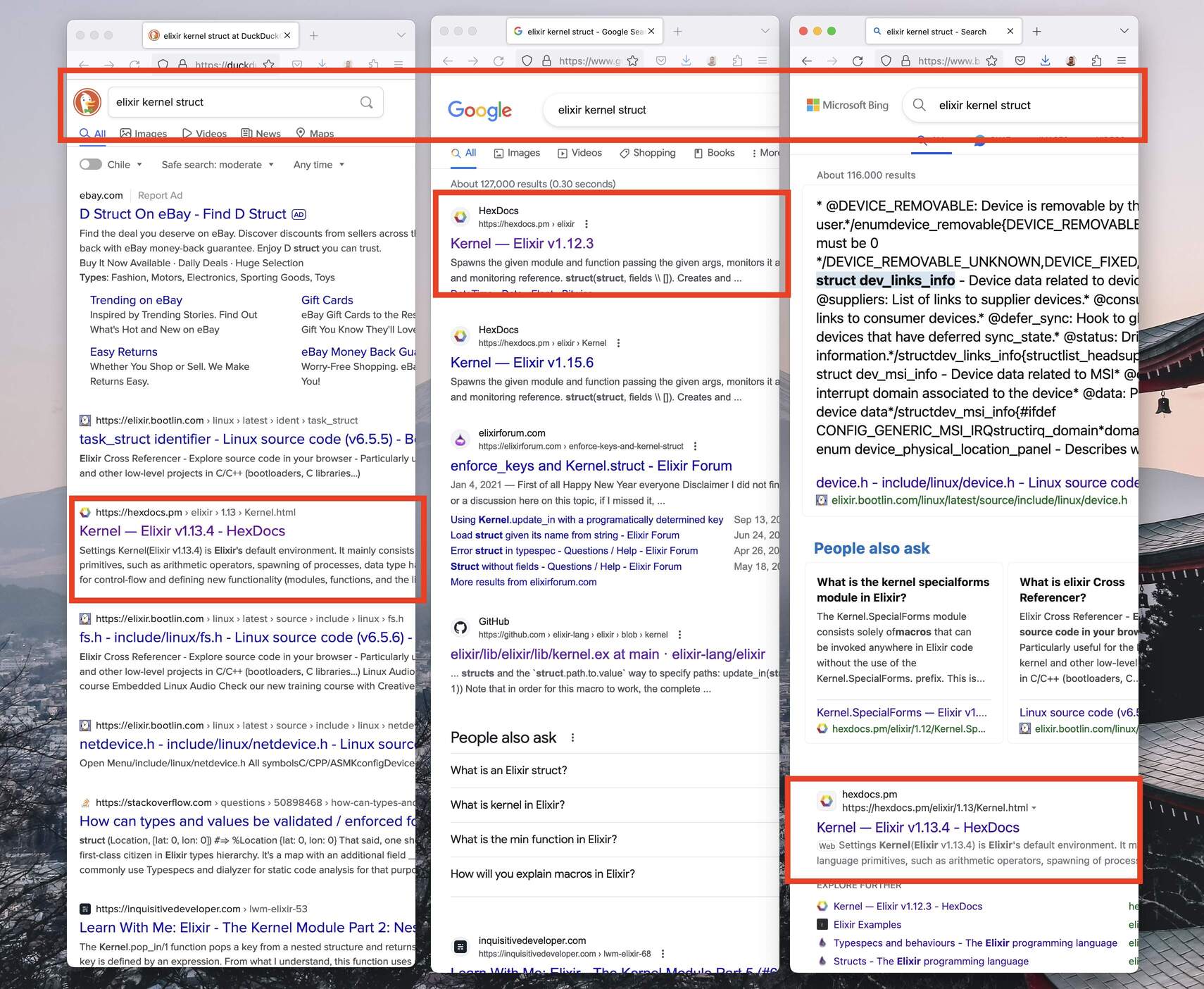Image resolution: width=1204 pixels, height=989 pixels.
Task: Click the Microsoft Bing logo
Action: pyautogui.click(x=848, y=105)
